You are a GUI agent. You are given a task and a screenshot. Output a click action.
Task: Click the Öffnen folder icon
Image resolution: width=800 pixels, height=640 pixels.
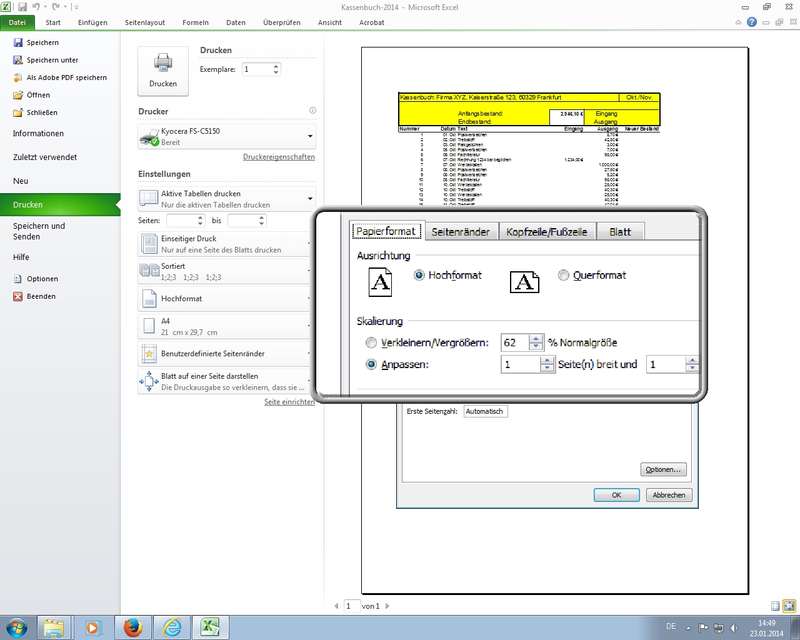[18, 95]
